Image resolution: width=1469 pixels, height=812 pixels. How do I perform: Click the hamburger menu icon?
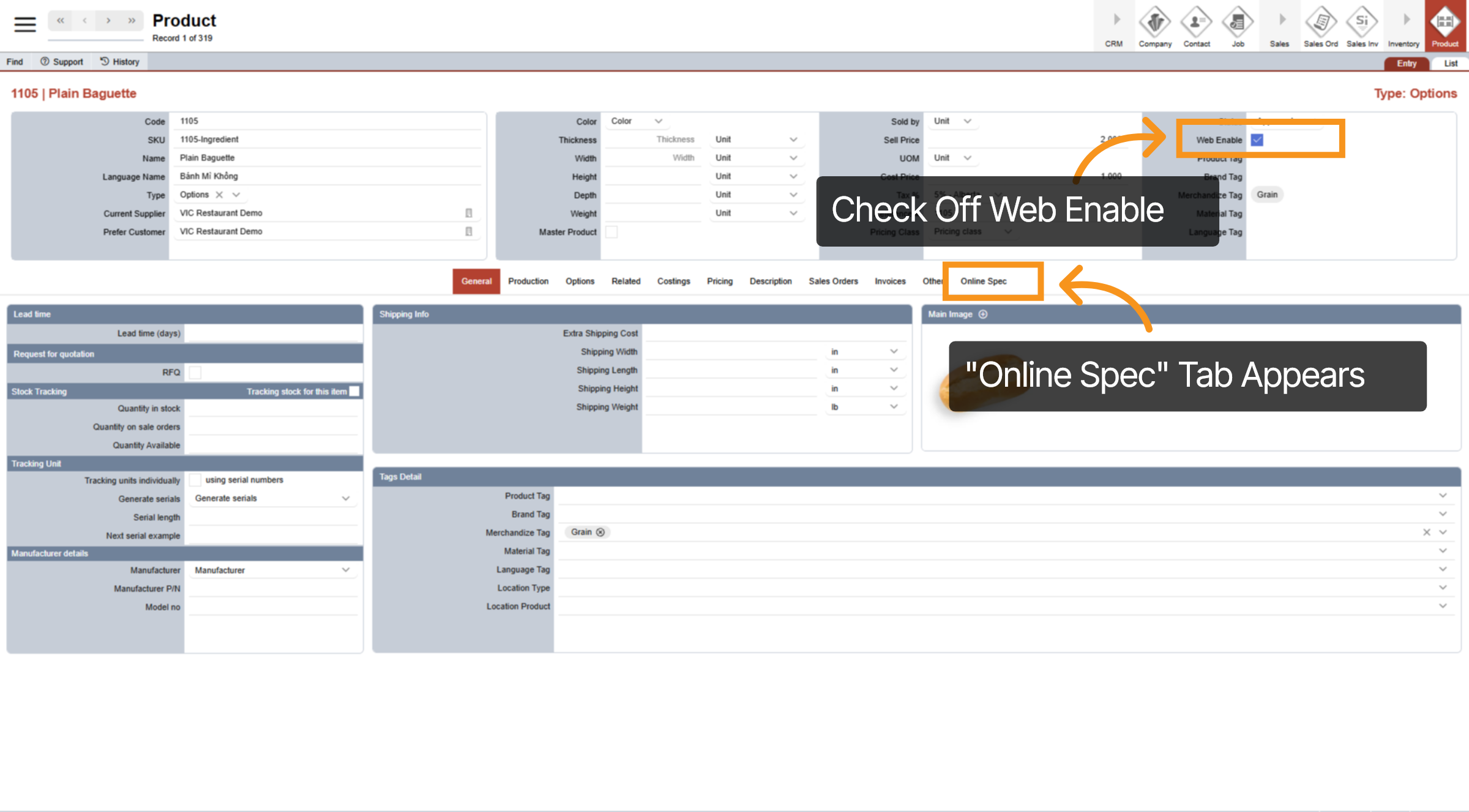24,24
